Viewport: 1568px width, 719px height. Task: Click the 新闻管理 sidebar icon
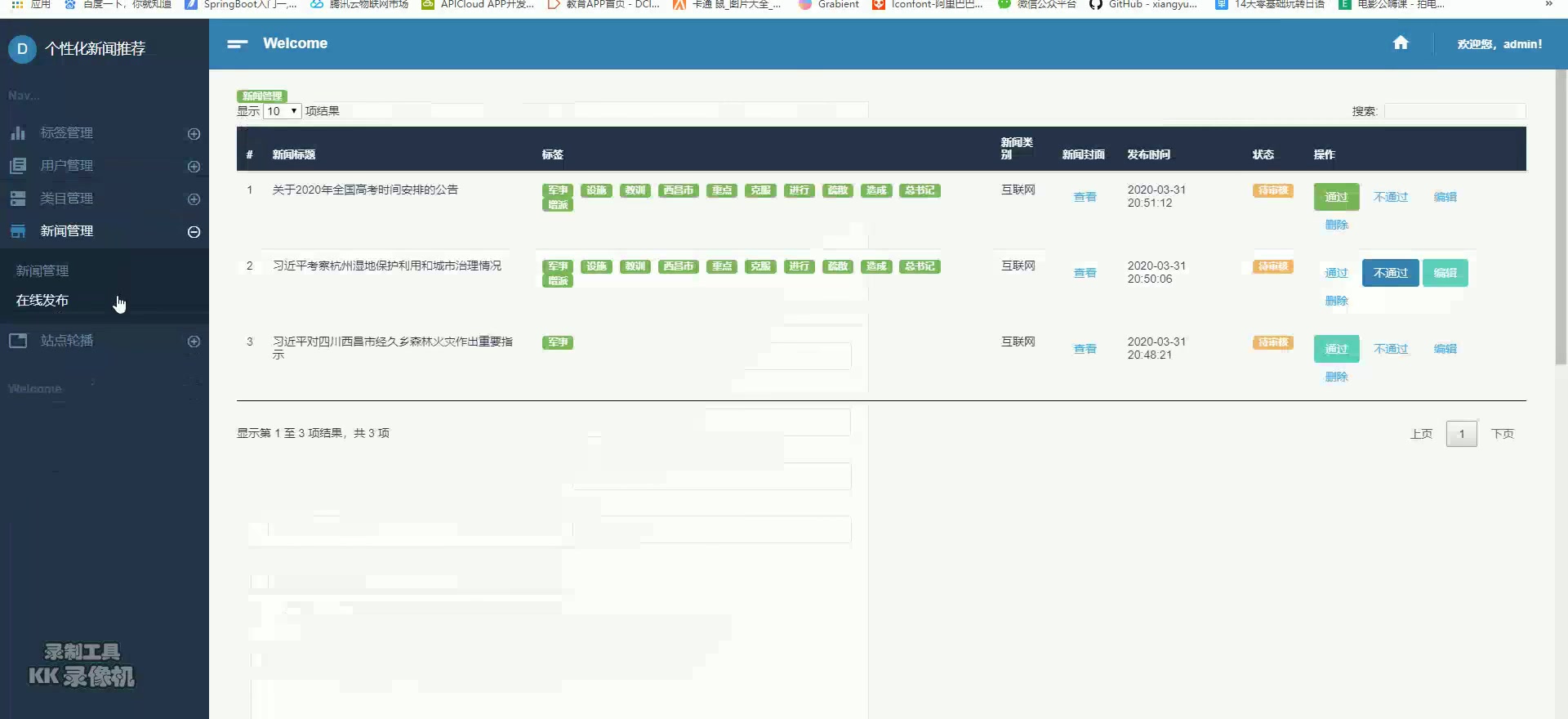tap(18, 231)
